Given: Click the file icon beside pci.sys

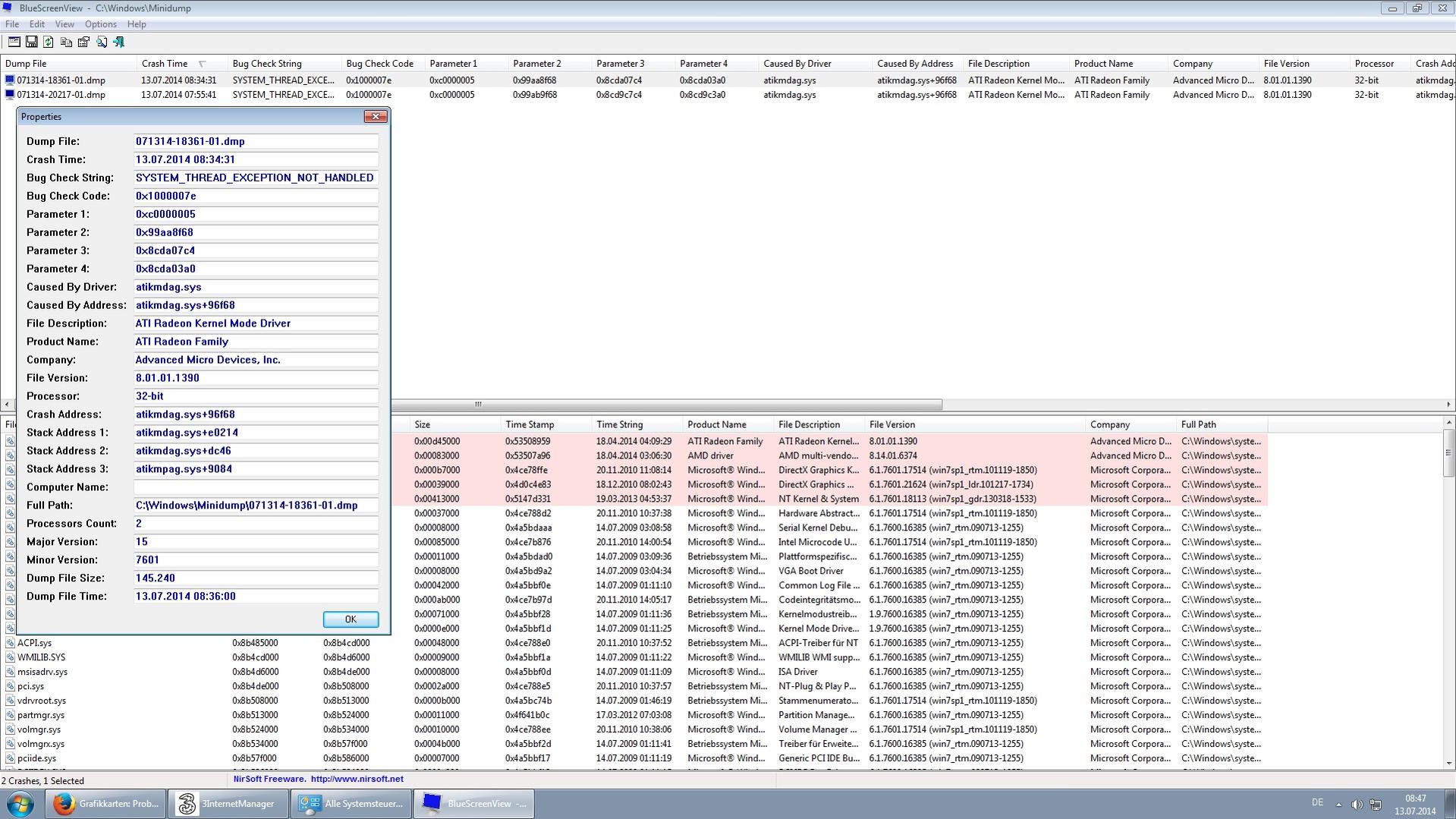Looking at the screenshot, I should point(10,686).
